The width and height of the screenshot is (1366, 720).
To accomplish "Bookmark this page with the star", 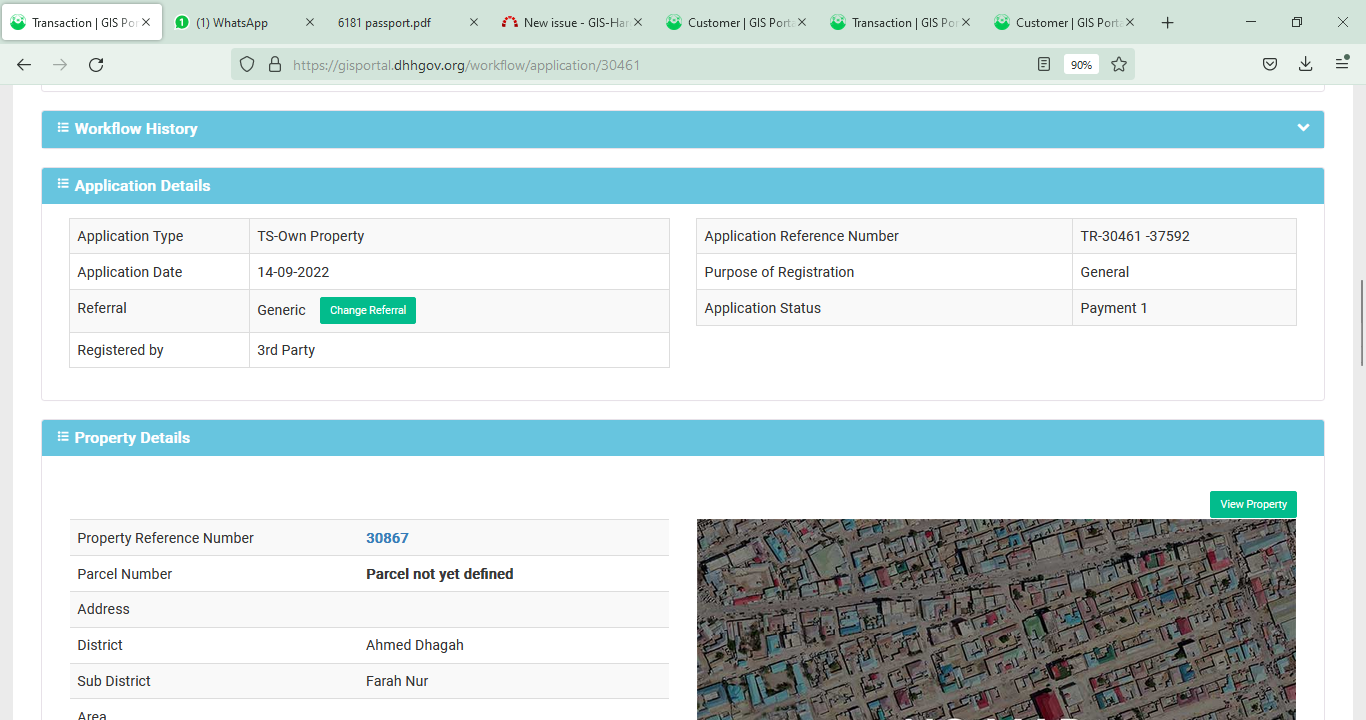I will (1119, 64).
